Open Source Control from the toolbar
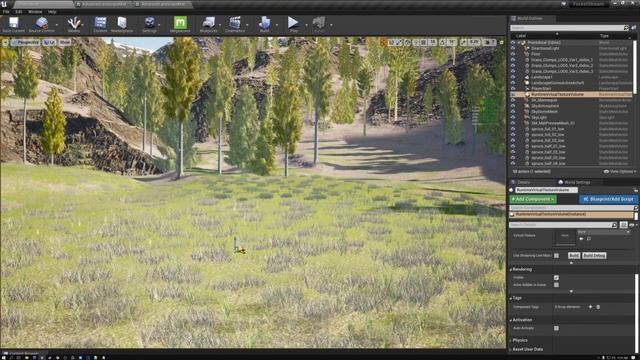Image resolution: width=640 pixels, height=360 pixels. coord(41,24)
